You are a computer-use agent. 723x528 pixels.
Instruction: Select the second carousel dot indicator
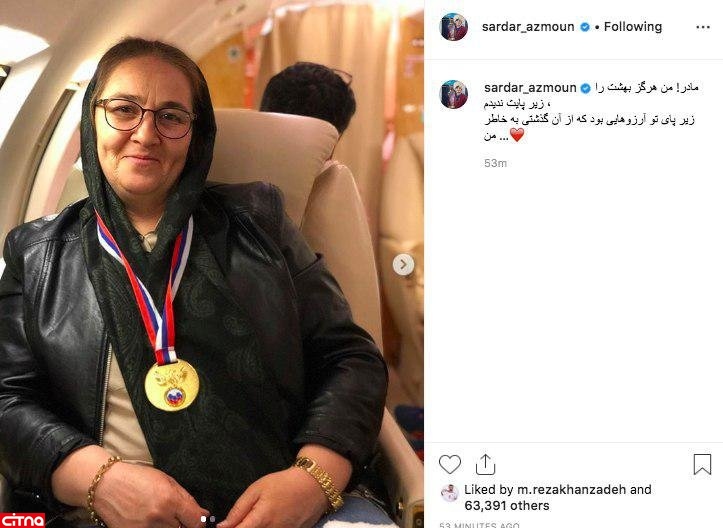(212, 519)
